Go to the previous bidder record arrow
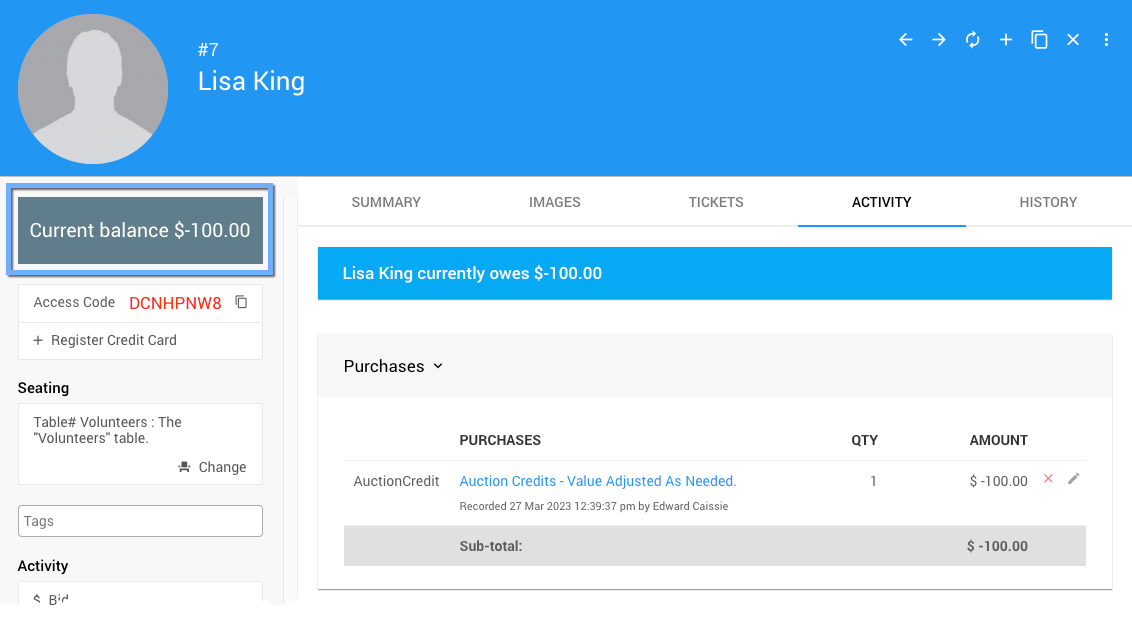Image resolution: width=1132 pixels, height=634 pixels. click(x=905, y=40)
